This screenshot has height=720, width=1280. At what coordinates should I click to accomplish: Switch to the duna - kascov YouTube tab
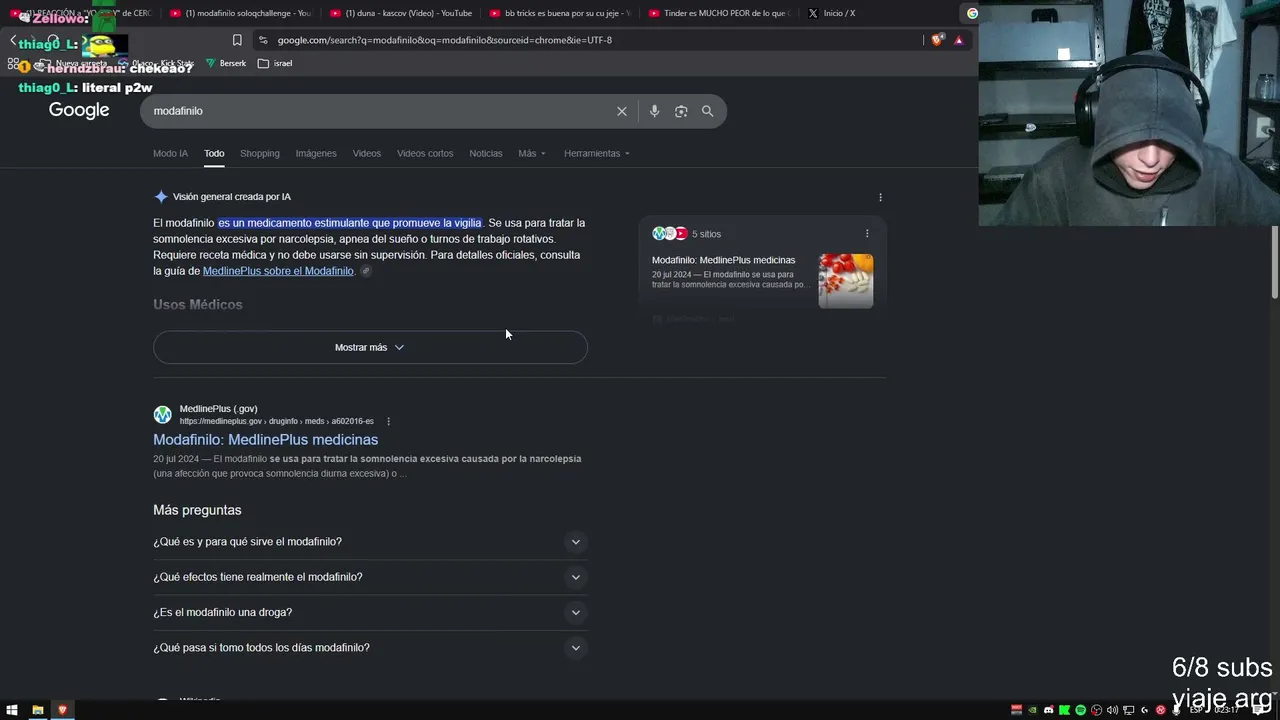point(400,13)
